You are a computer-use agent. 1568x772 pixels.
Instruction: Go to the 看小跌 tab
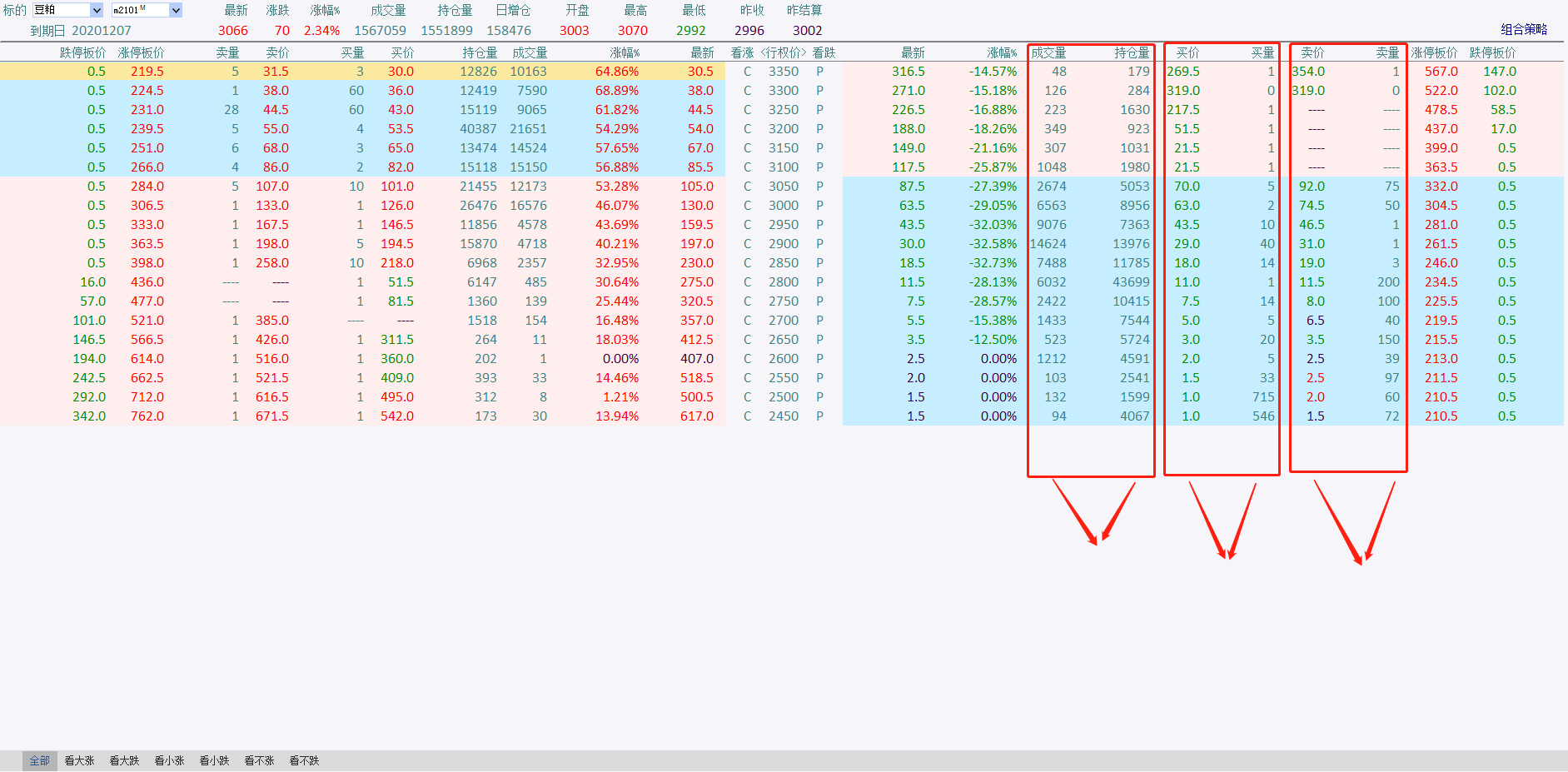tap(214, 760)
